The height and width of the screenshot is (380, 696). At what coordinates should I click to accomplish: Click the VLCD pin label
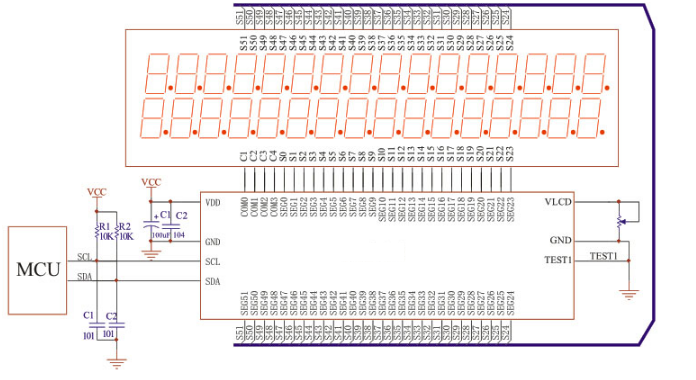click(558, 202)
